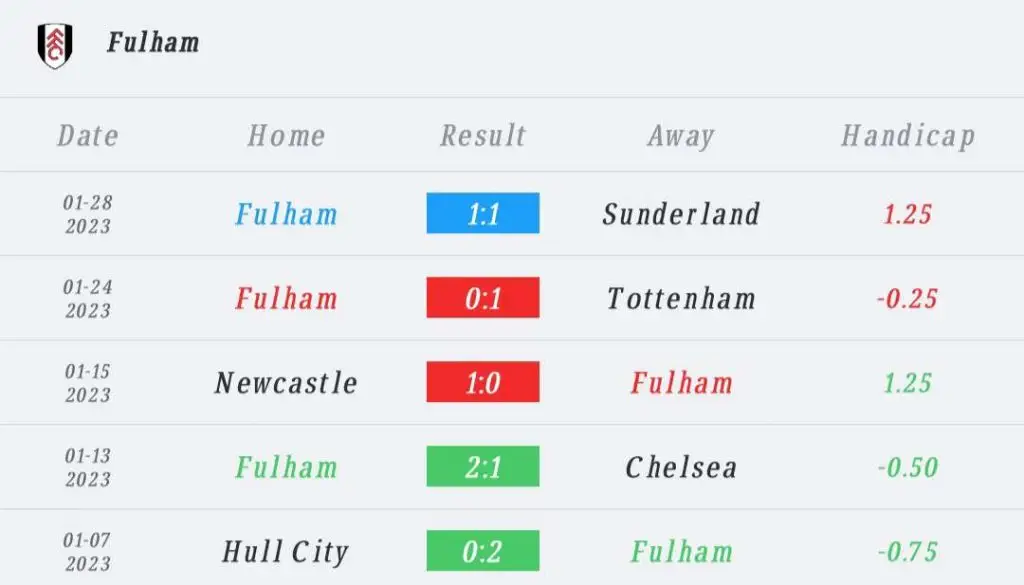The image size is (1024, 585).
Task: Select the Away column header
Action: pos(681,136)
